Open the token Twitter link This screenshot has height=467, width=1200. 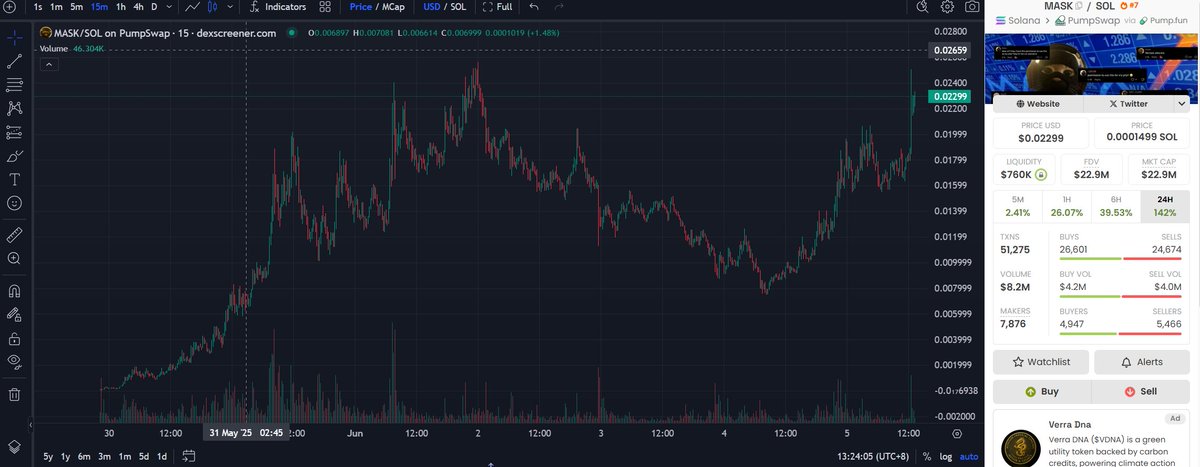1130,103
